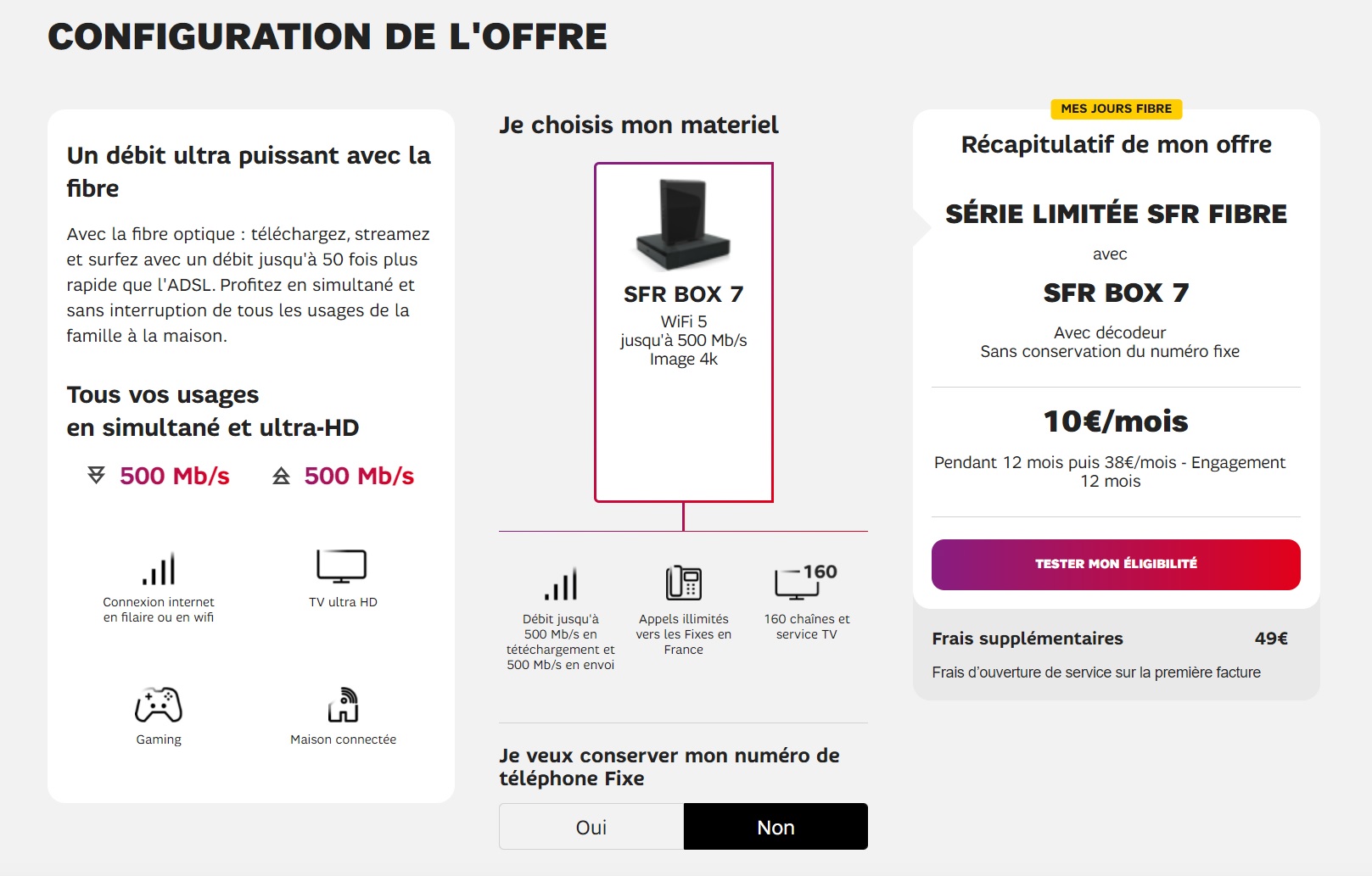Click the Gaming controller icon
Viewport: 1372px width, 876px height.
(x=160, y=705)
